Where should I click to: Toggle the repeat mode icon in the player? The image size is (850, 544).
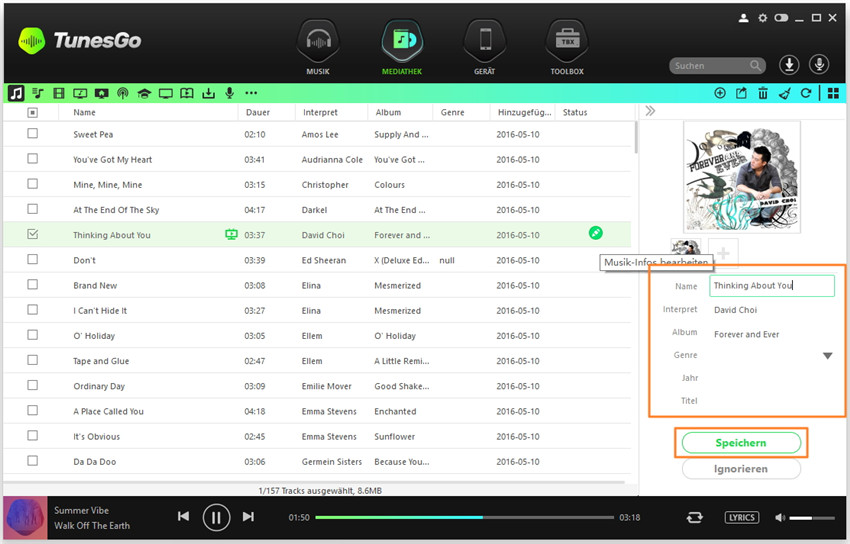[x=694, y=517]
